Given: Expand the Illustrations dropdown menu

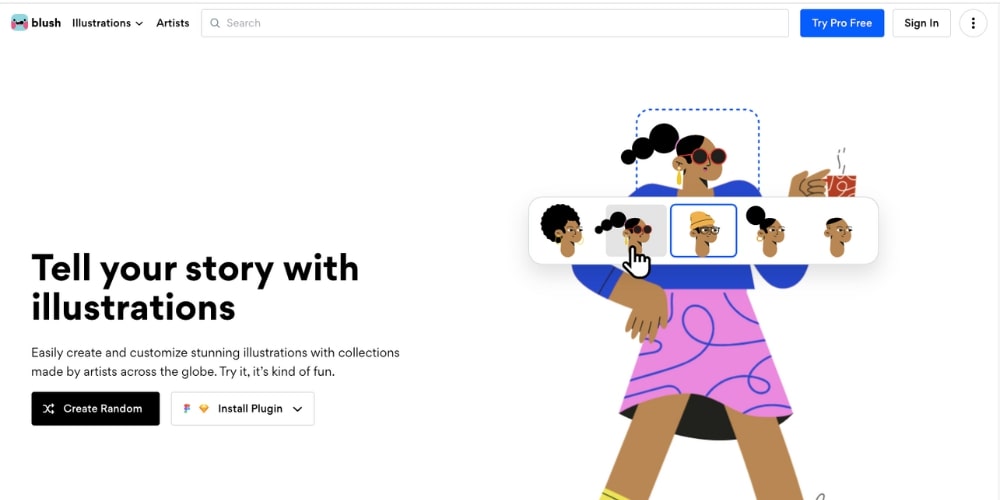Looking at the screenshot, I should pos(107,23).
